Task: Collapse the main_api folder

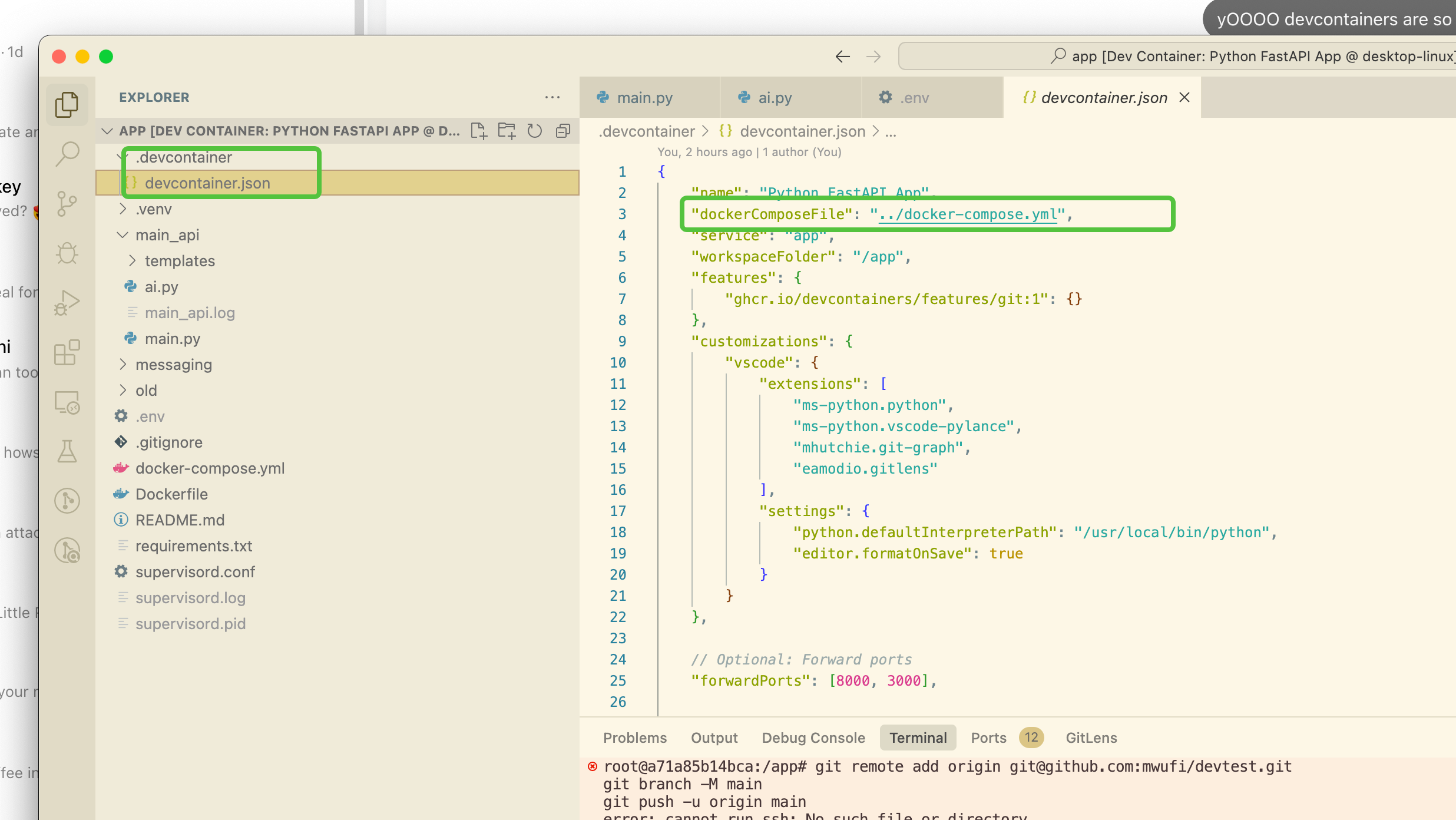Action: (167, 235)
